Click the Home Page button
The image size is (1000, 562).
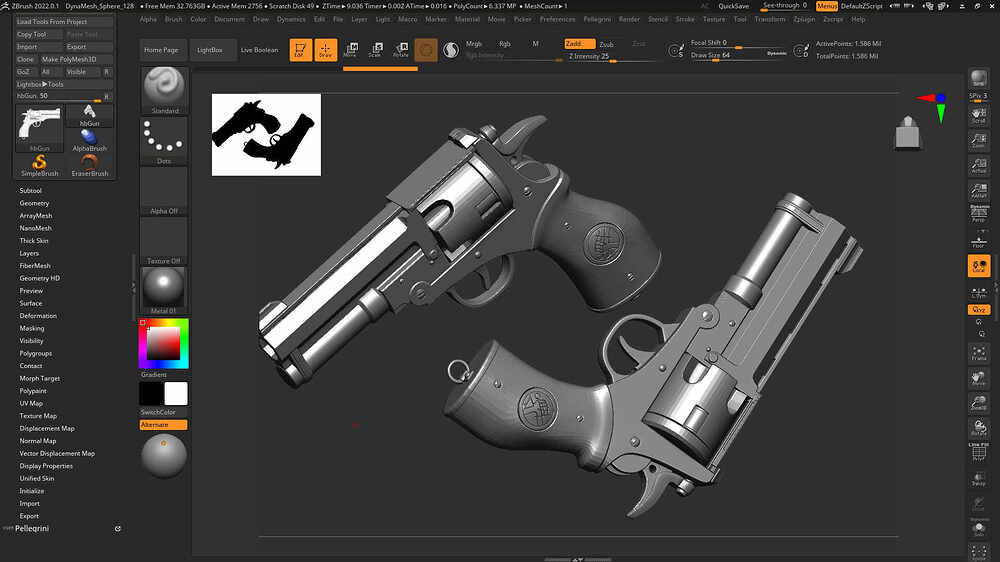pyautogui.click(x=161, y=50)
